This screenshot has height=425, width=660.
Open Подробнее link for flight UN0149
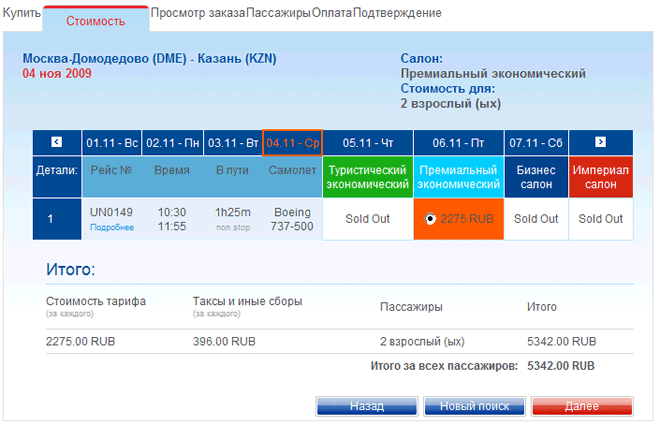click(112, 227)
